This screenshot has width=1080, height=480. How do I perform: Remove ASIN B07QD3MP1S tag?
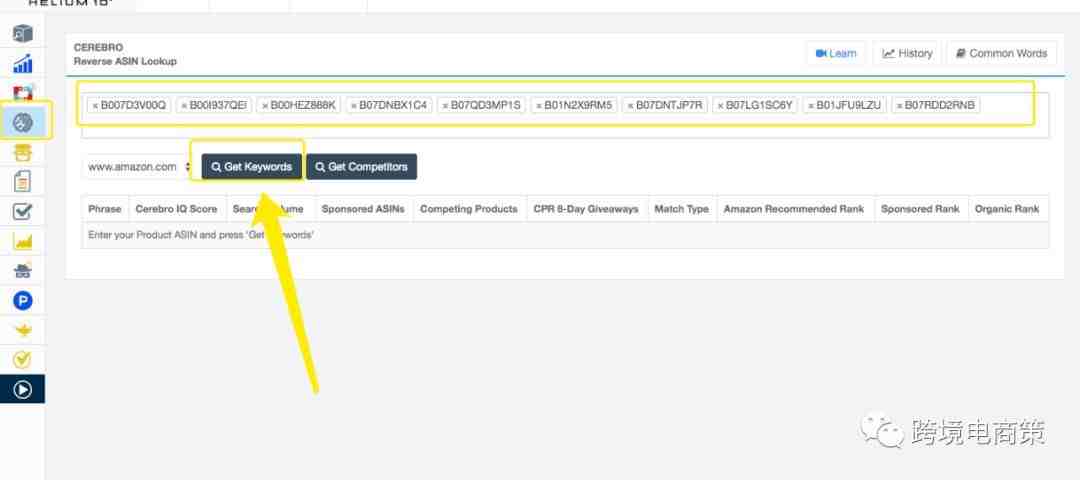click(x=444, y=105)
